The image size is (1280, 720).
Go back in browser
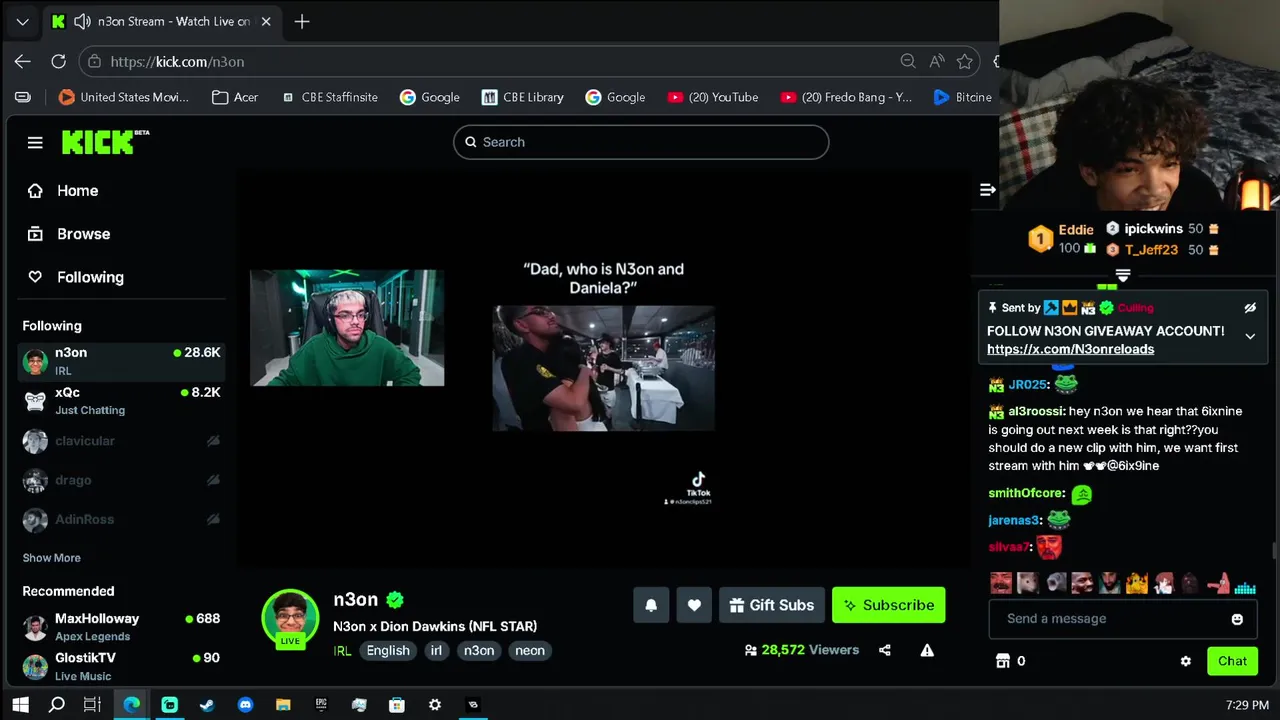(x=22, y=61)
